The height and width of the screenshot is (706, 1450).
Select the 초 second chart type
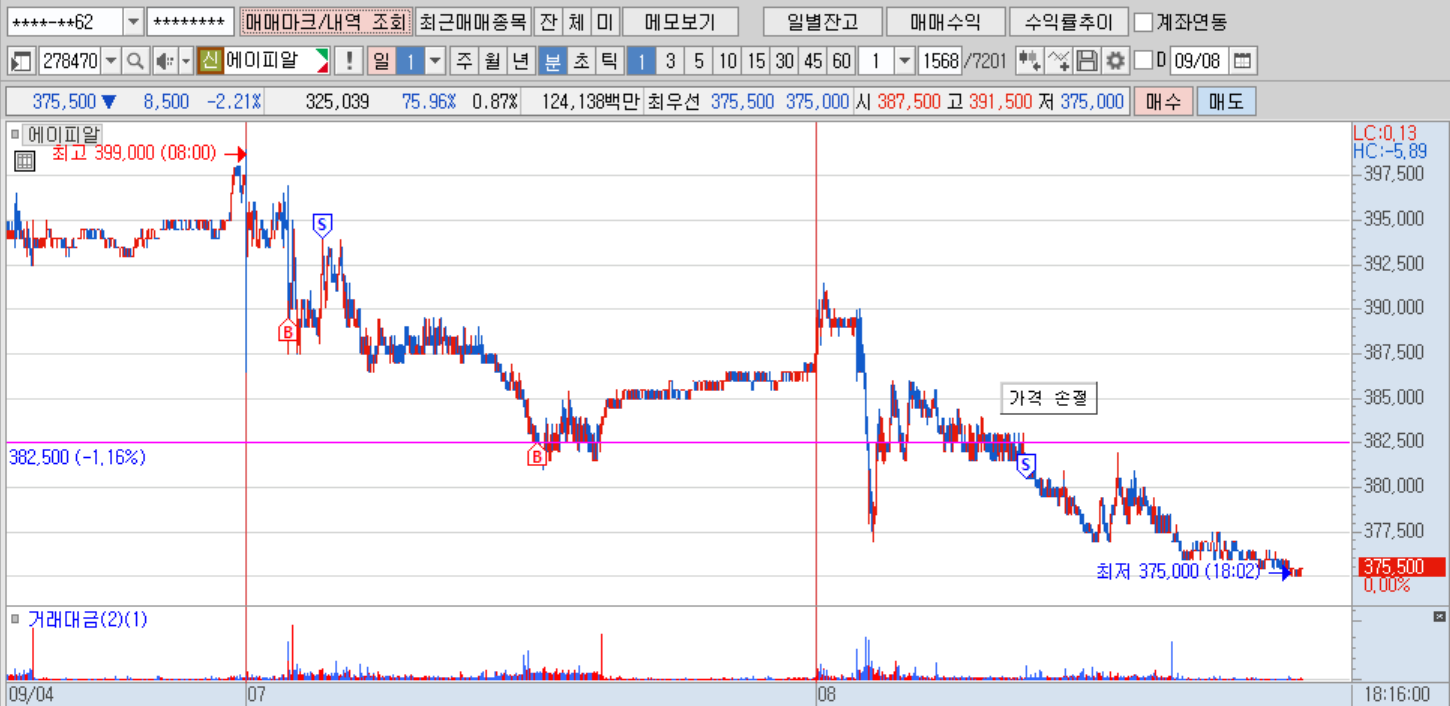point(580,61)
